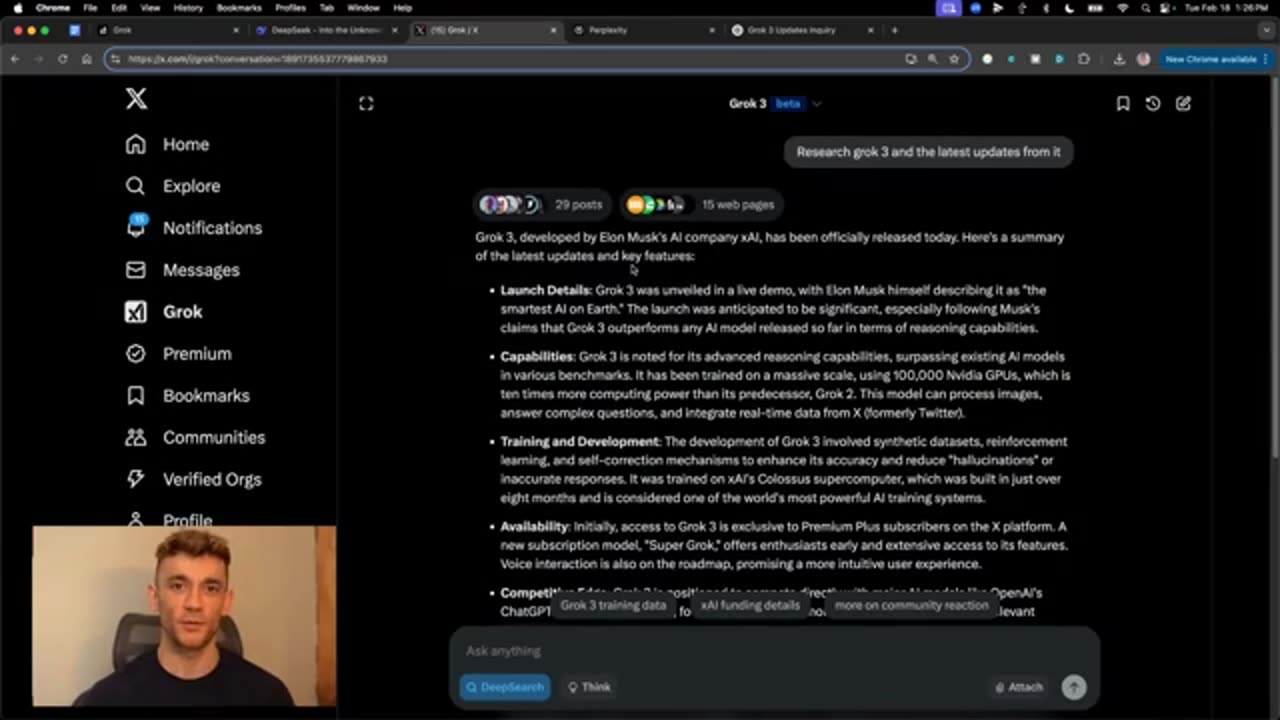Click the menu bar date and time

[x=1228, y=7]
